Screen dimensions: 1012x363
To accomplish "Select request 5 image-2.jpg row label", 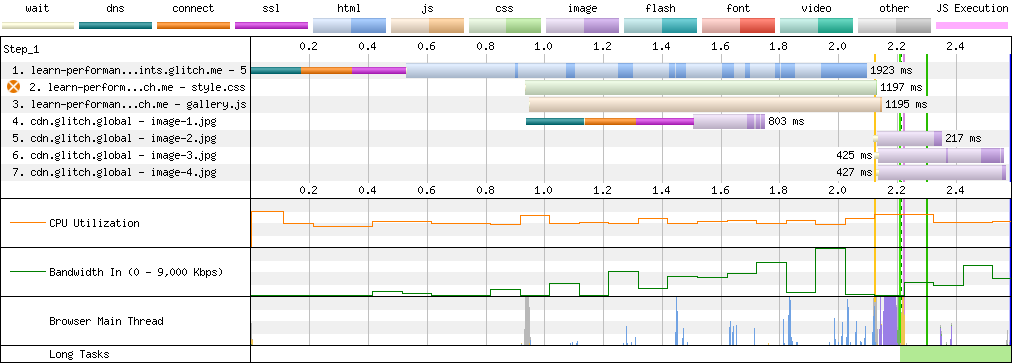I will [114, 138].
